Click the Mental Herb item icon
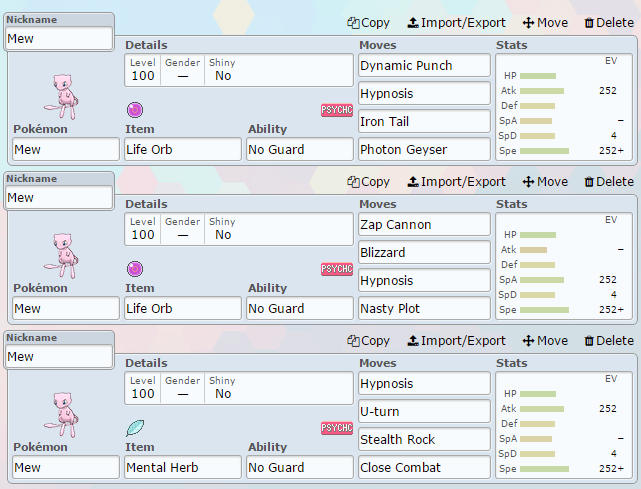 [135, 427]
